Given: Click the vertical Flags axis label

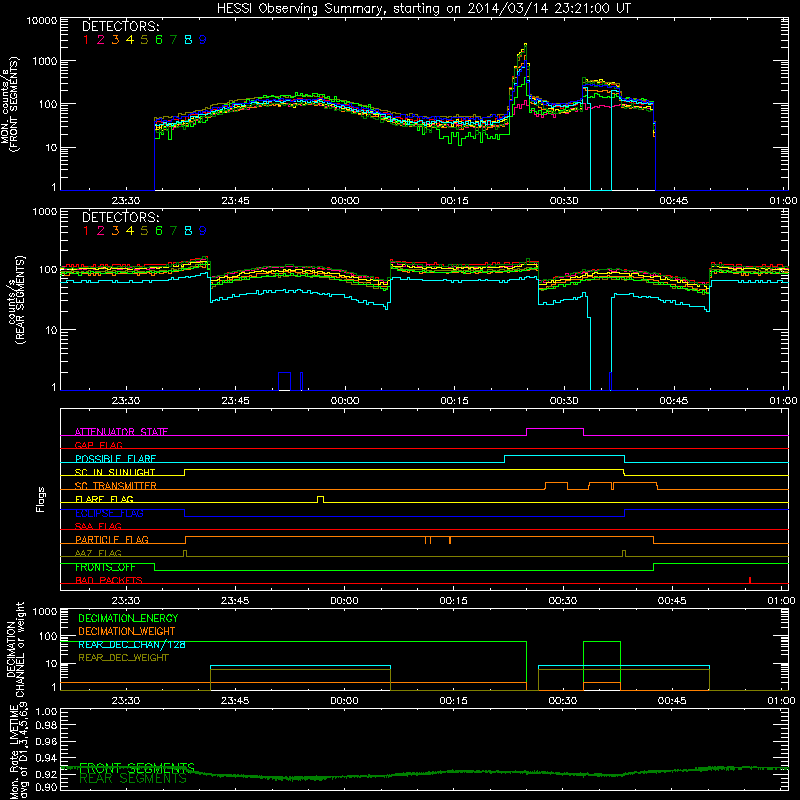Looking at the screenshot, I should point(41,499).
